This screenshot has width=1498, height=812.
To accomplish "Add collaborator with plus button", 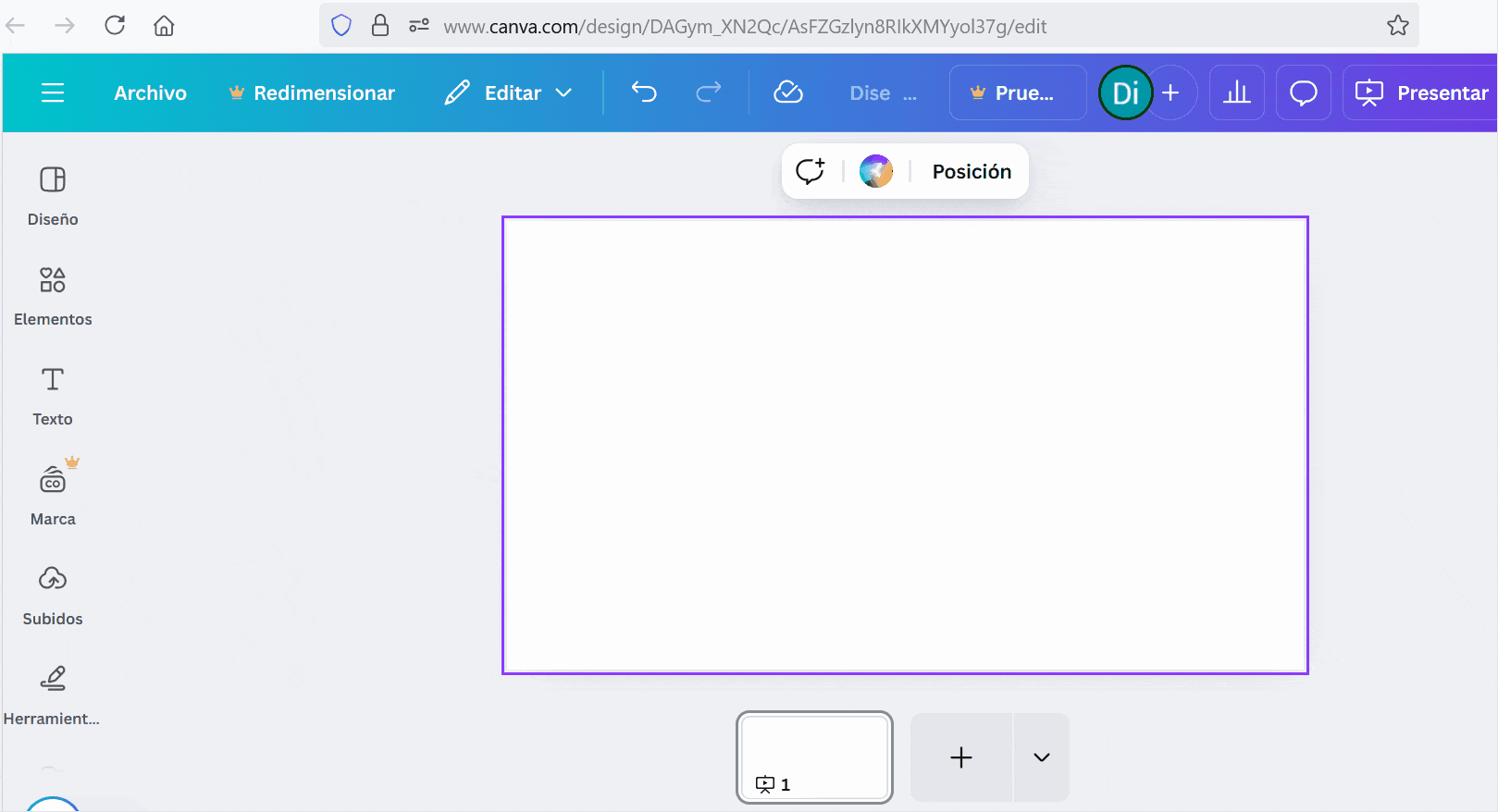I will pyautogui.click(x=1171, y=92).
